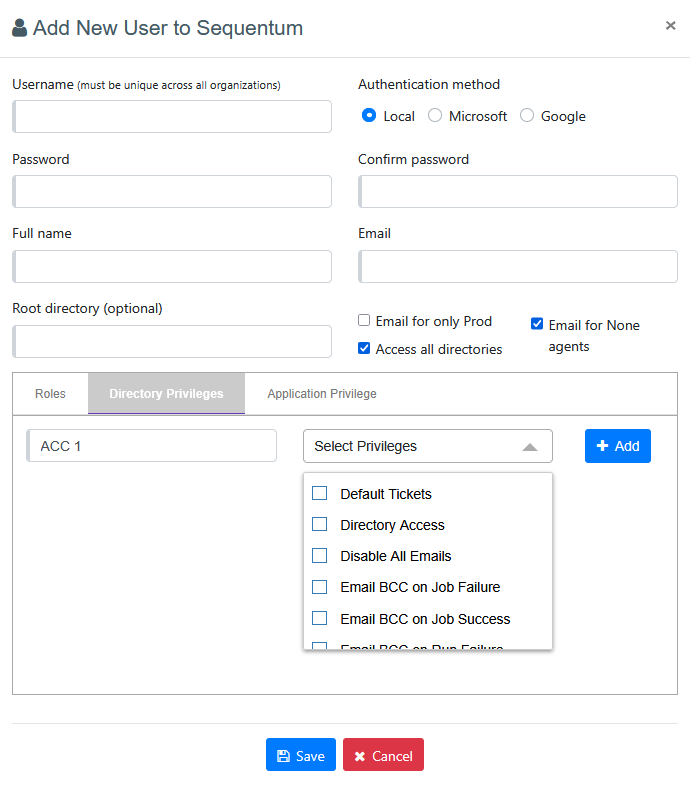
Task: Uncheck Email for None agents
Action: point(537,324)
